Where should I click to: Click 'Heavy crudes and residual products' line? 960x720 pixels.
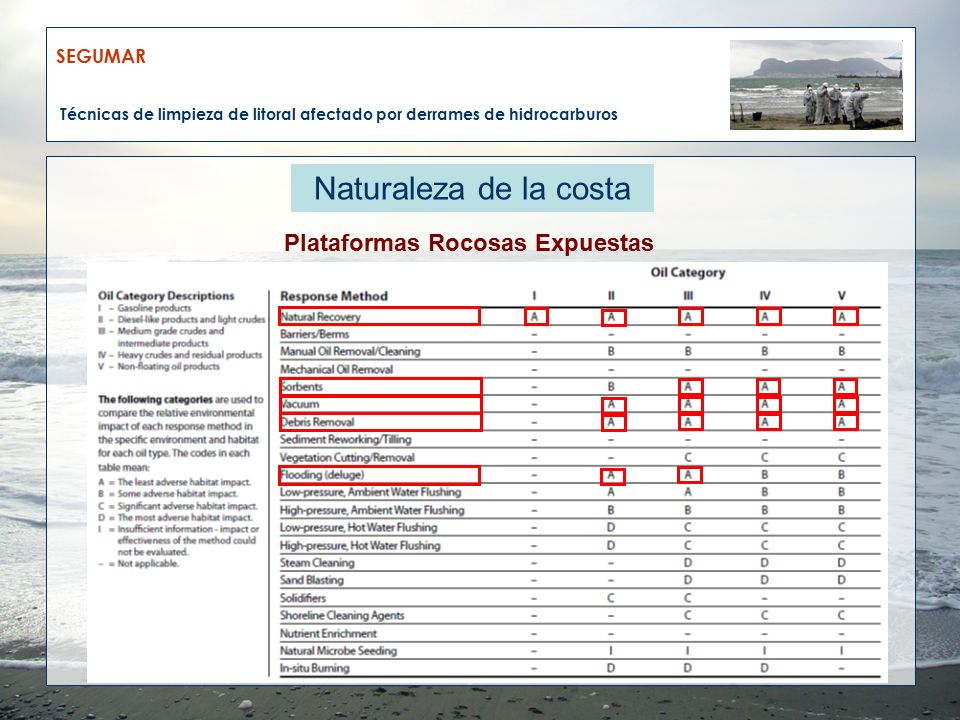click(179, 354)
